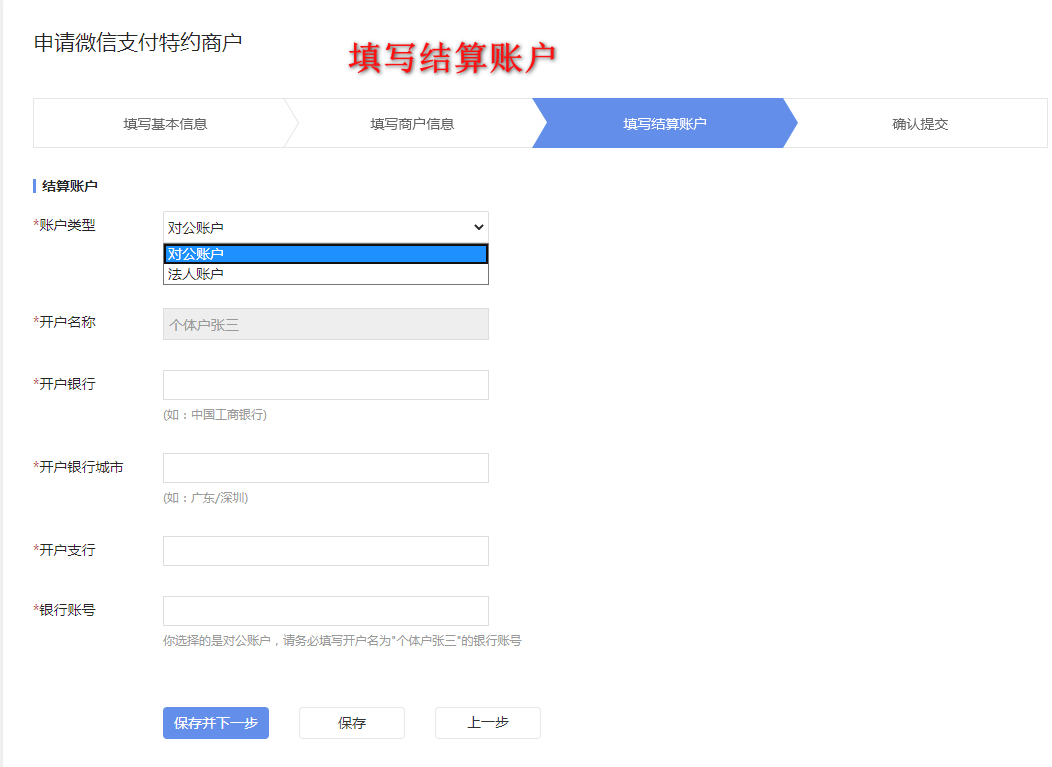Click the 银行账号 note about 个体户张三
Screen dimensions: 1052x767
point(342,641)
